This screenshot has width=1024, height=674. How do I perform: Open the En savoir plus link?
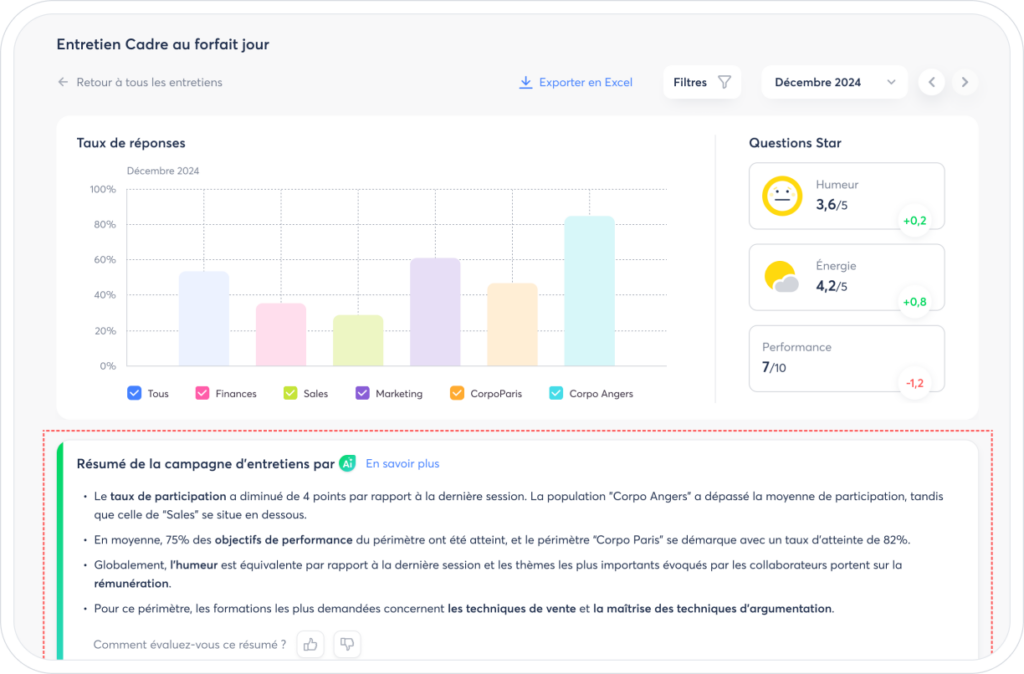pyautogui.click(x=402, y=464)
